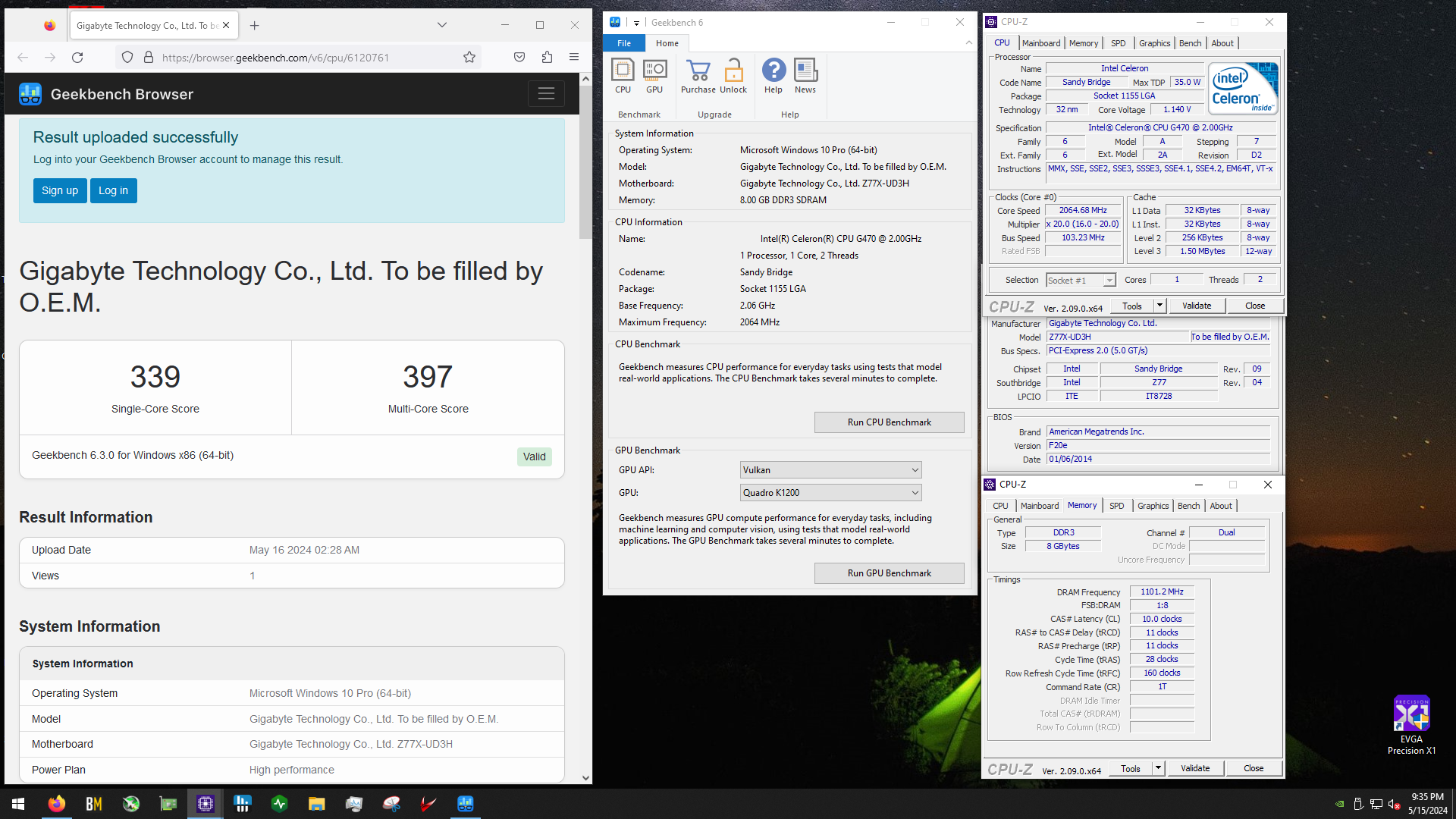
Task: Open Snipping Tool scissors icon in taskbar
Action: [391, 804]
